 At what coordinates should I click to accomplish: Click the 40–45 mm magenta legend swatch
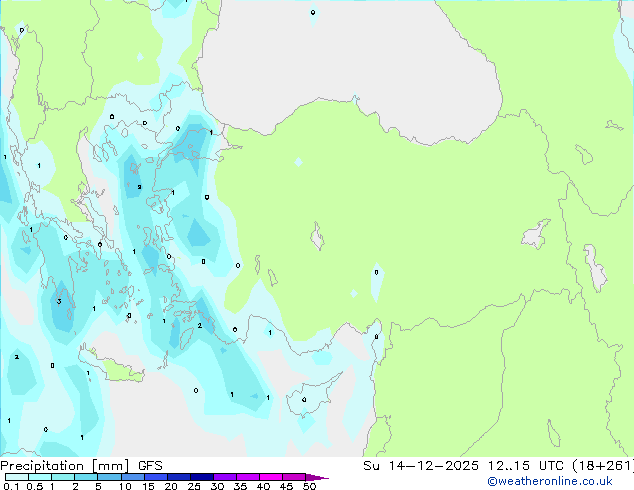pos(270,477)
